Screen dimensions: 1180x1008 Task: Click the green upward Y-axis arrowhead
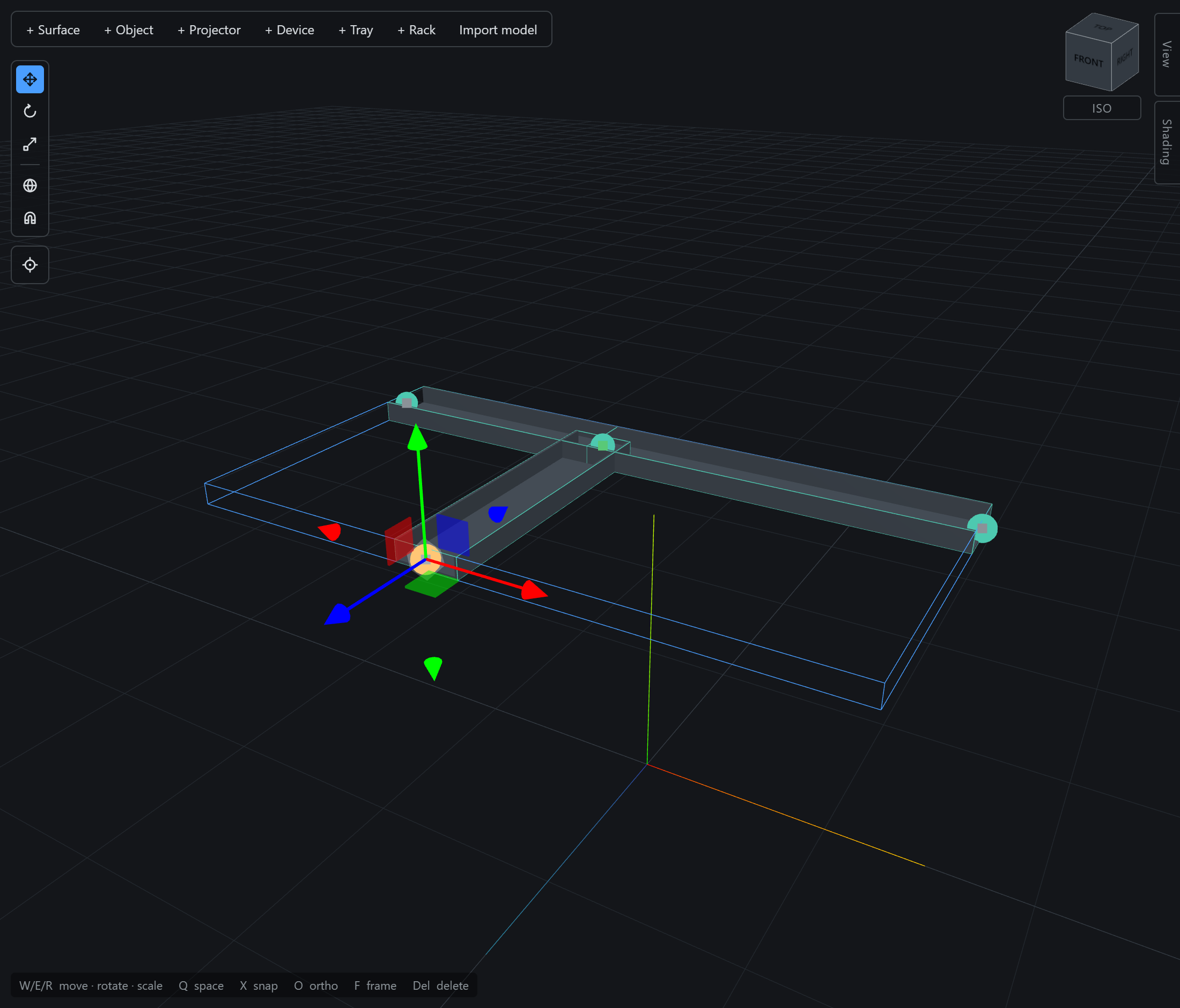[x=417, y=437]
